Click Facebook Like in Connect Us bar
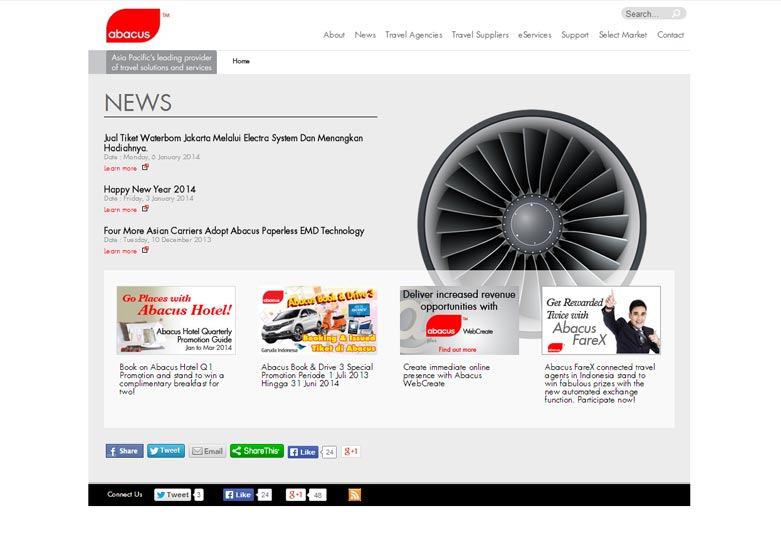Image resolution: width=781 pixels, height=536 pixels. pyautogui.click(x=238, y=495)
